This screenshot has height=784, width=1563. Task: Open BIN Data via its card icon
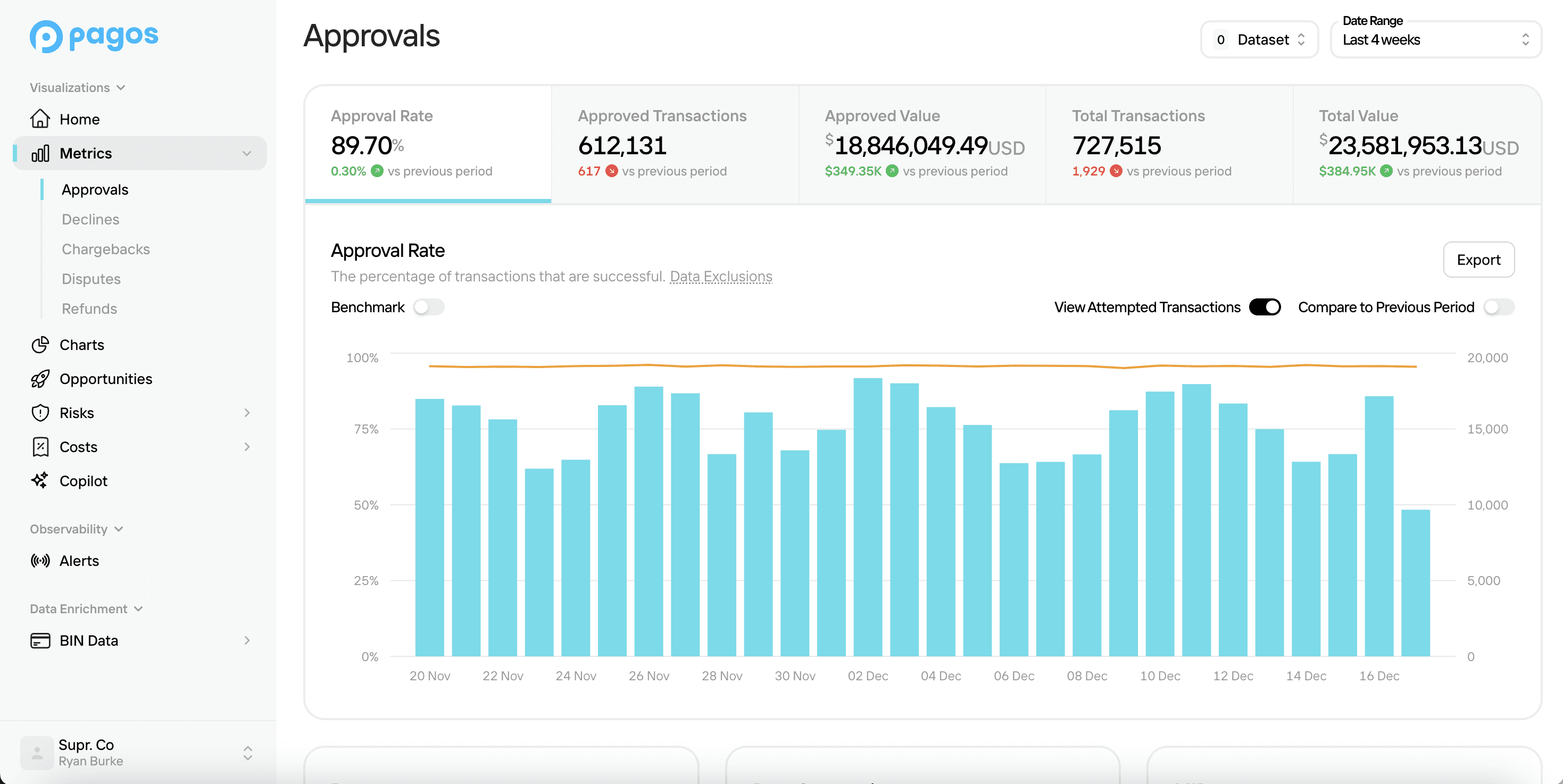39,640
